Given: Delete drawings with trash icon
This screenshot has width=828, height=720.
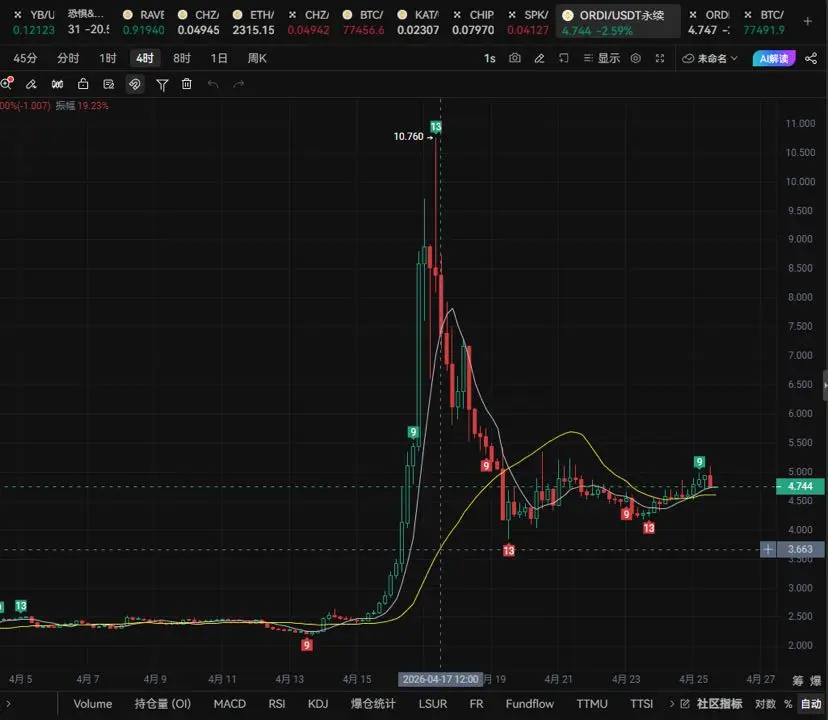Looking at the screenshot, I should pos(187,83).
